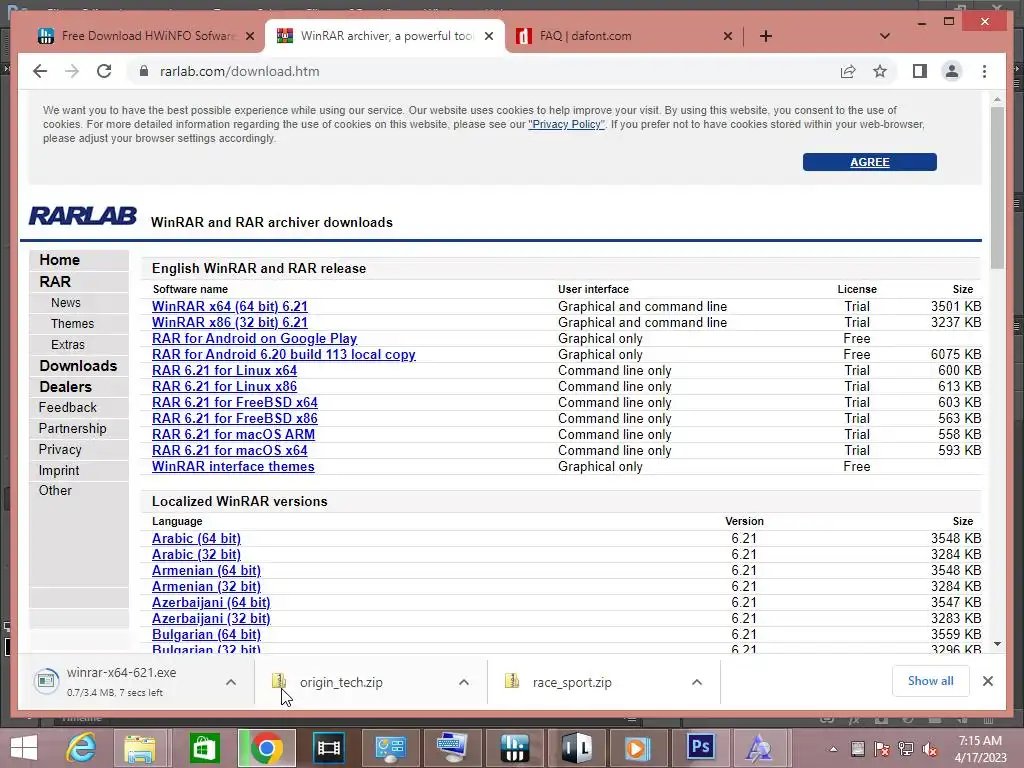Image resolution: width=1024 pixels, height=768 pixels.
Task: Open the race_sport.zip download item
Action: (572, 682)
